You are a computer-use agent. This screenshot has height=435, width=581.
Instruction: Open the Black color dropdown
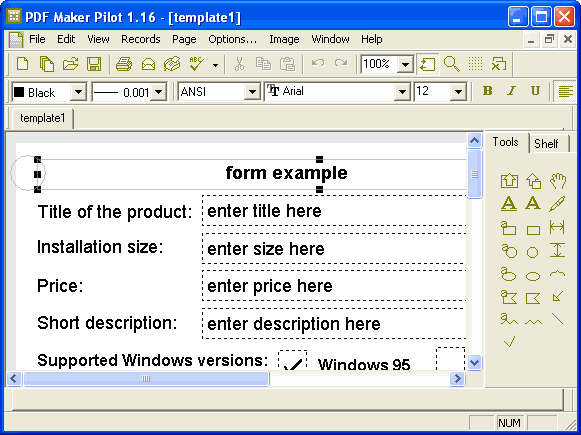click(79, 92)
